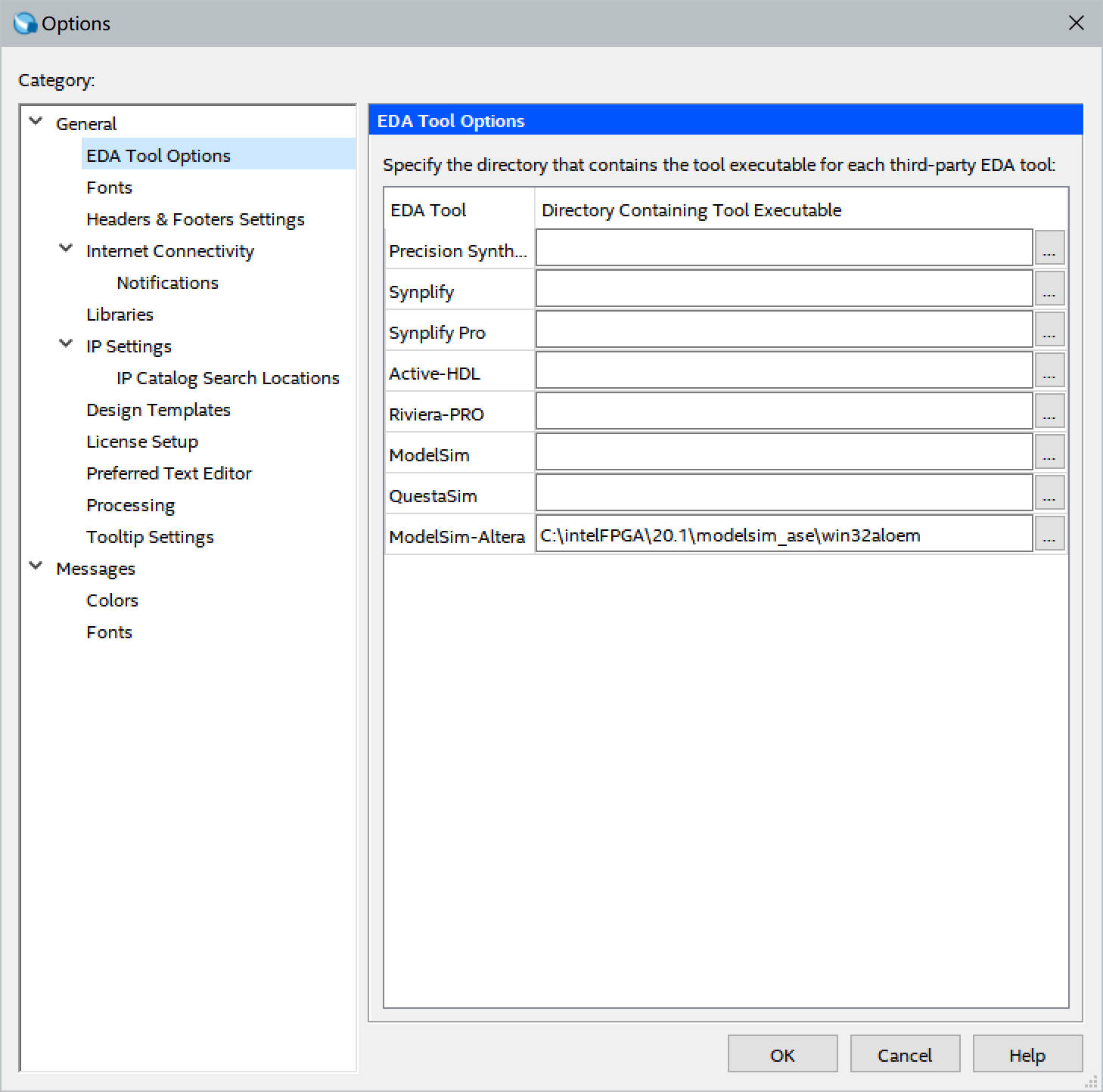The image size is (1103, 1092).
Task: Focus the Synplify path field
Action: [785, 289]
